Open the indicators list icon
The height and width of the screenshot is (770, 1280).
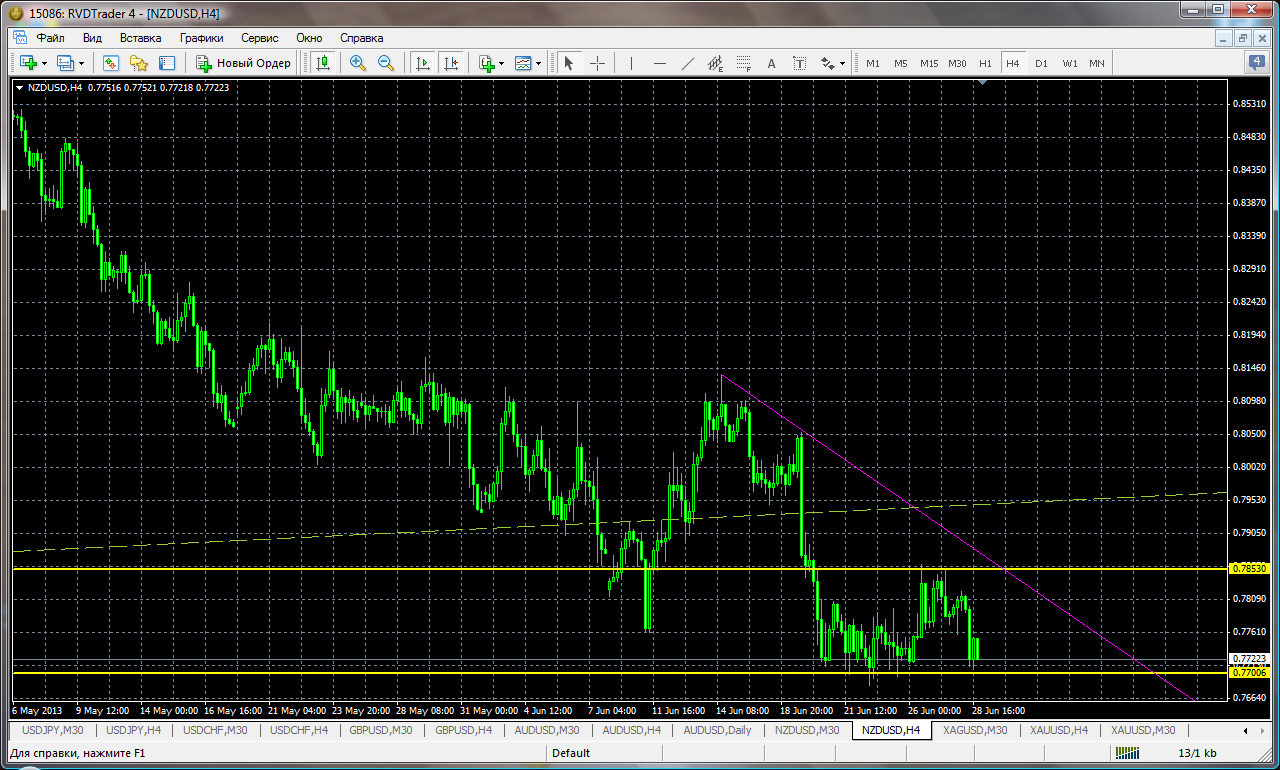(x=486, y=63)
